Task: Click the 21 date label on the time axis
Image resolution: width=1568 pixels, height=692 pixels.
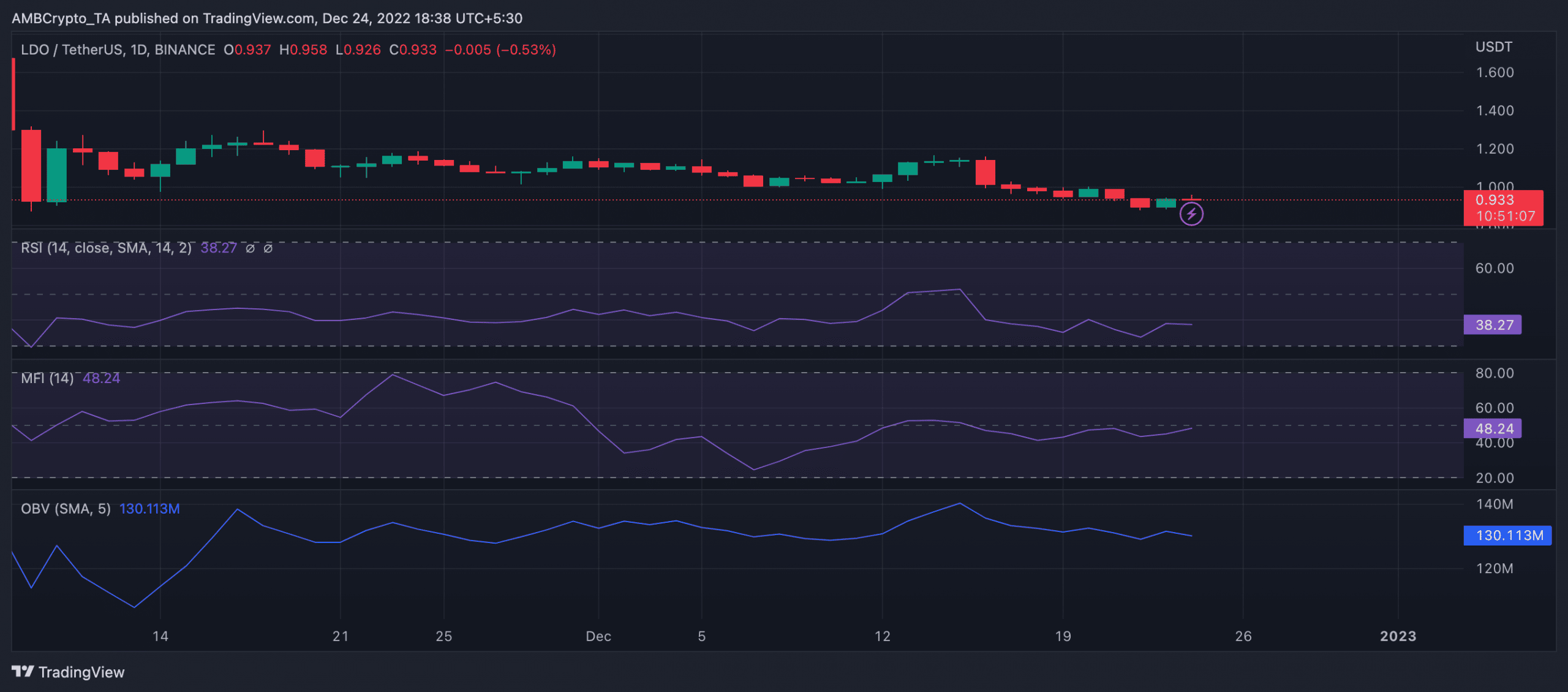Action: (x=341, y=636)
